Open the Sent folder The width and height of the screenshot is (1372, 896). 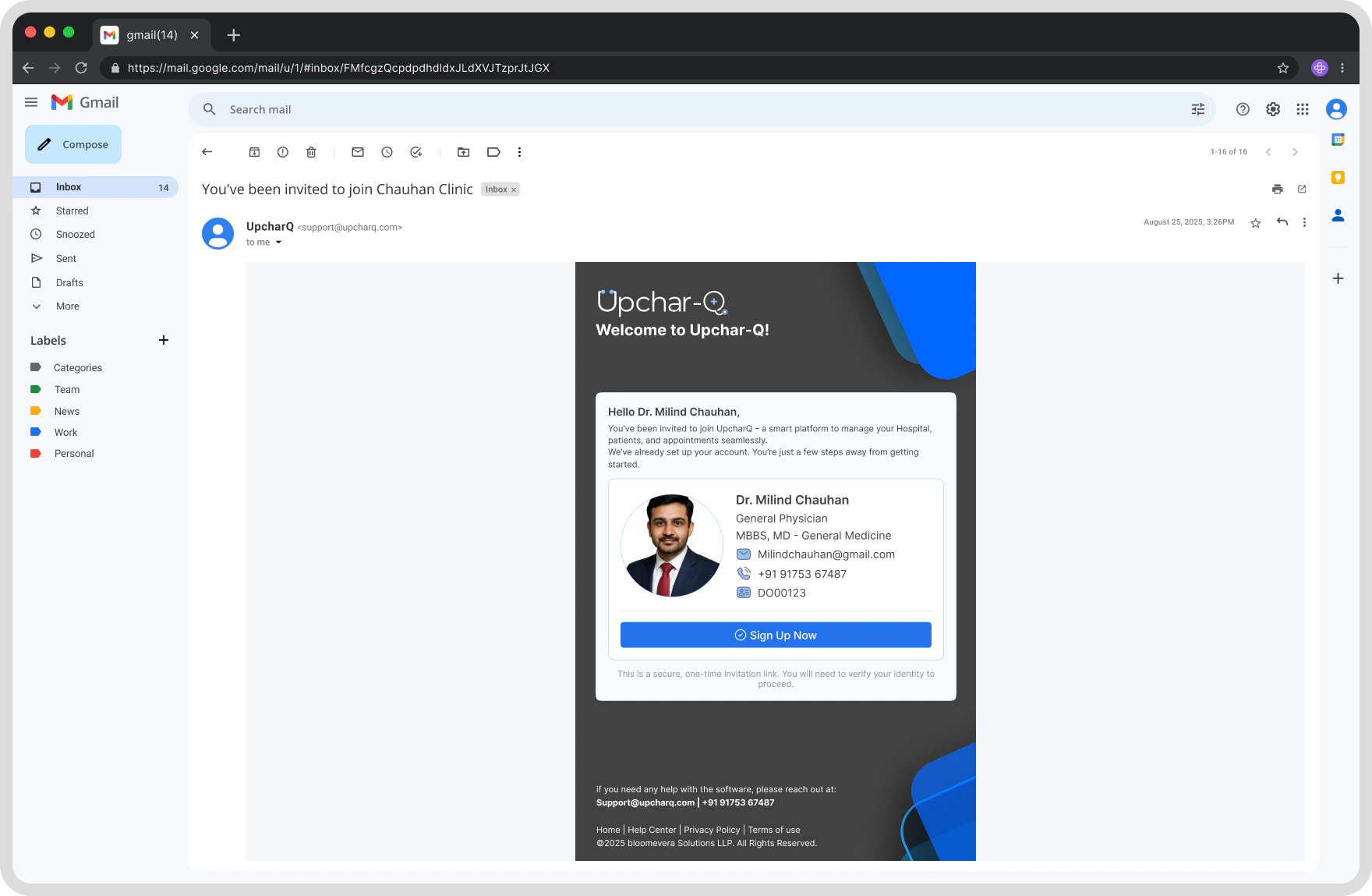[65, 258]
